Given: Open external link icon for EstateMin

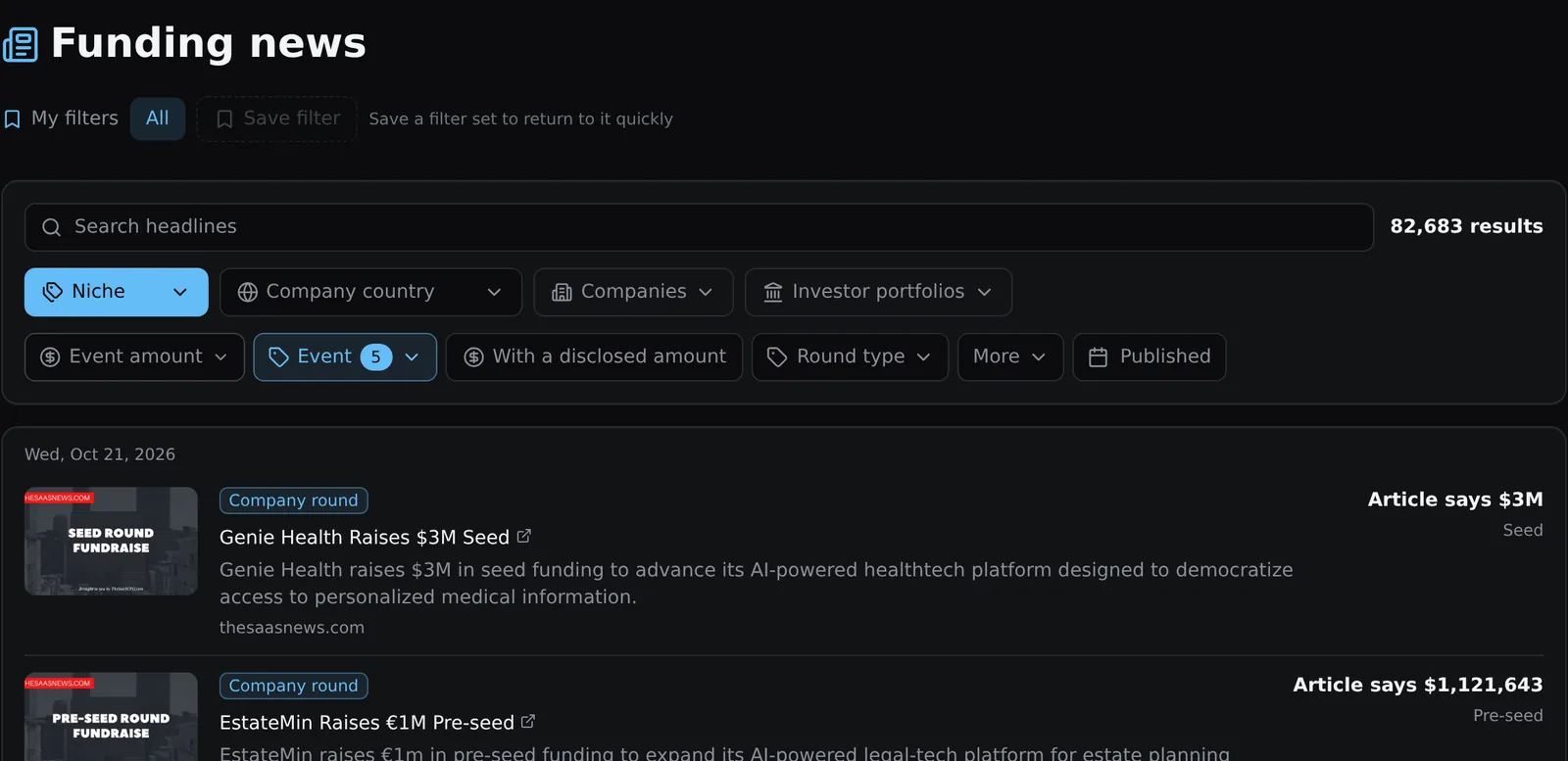Looking at the screenshot, I should pos(528,721).
